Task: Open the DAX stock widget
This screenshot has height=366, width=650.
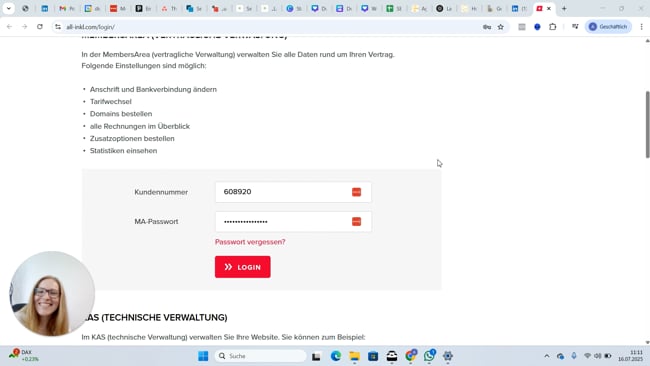Action: point(24,356)
